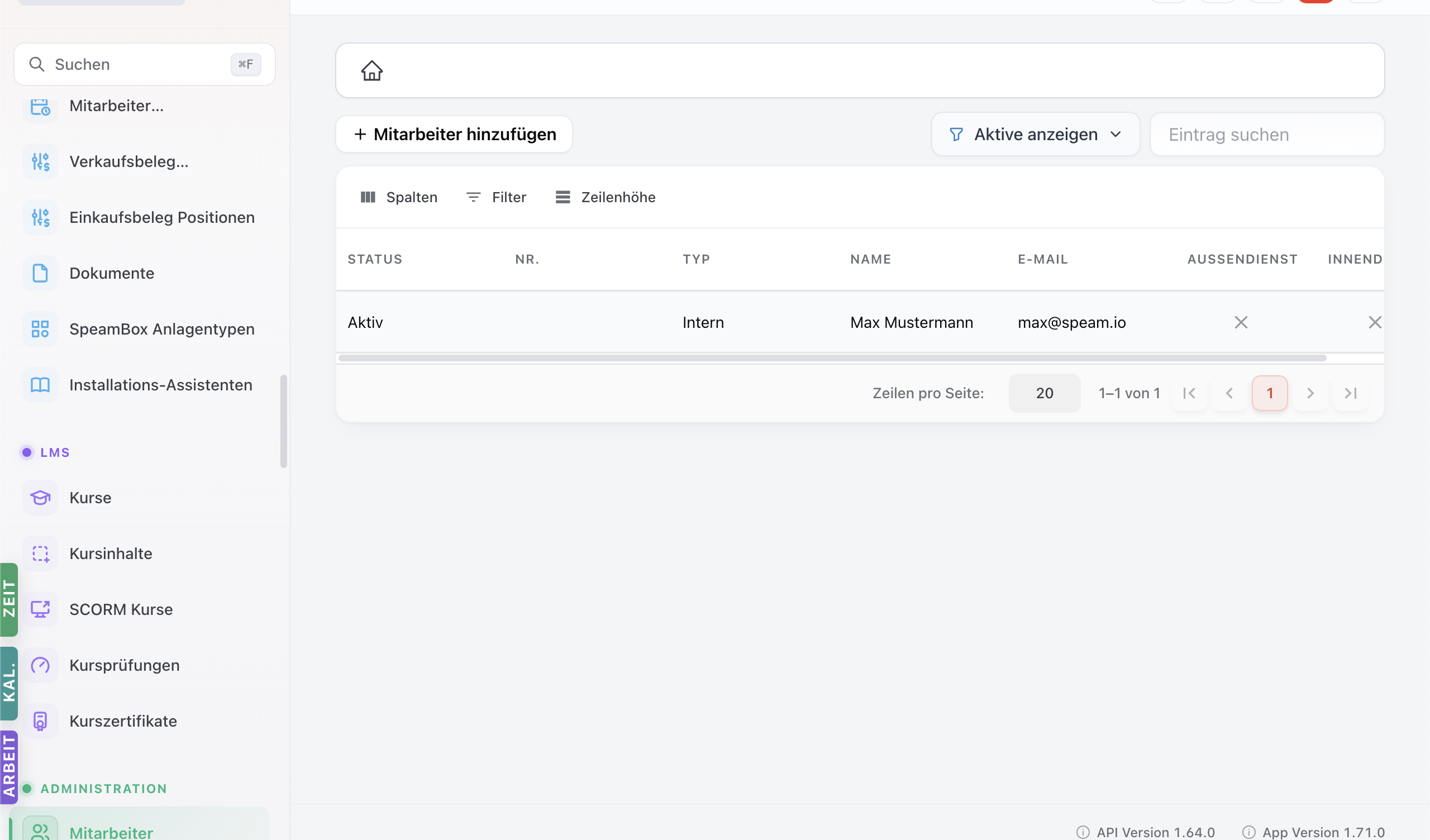
Task: Go to the first page of results
Action: (1189, 393)
